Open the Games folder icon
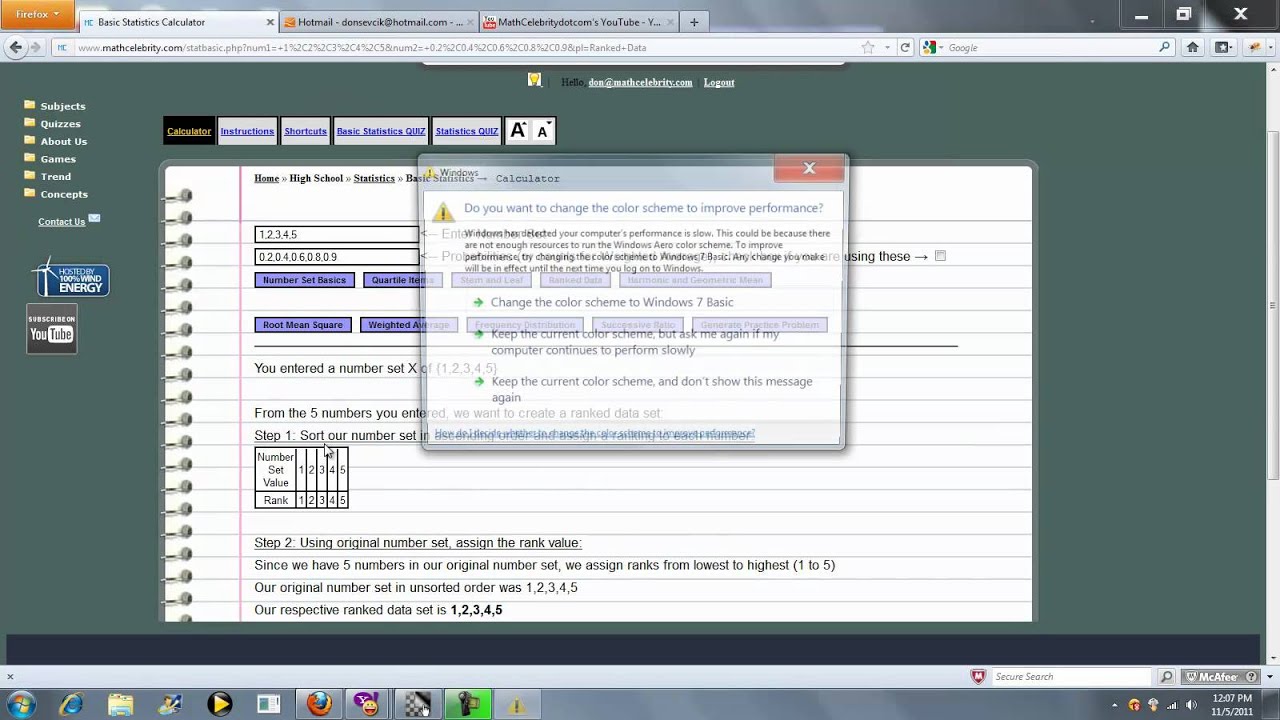 (30, 158)
